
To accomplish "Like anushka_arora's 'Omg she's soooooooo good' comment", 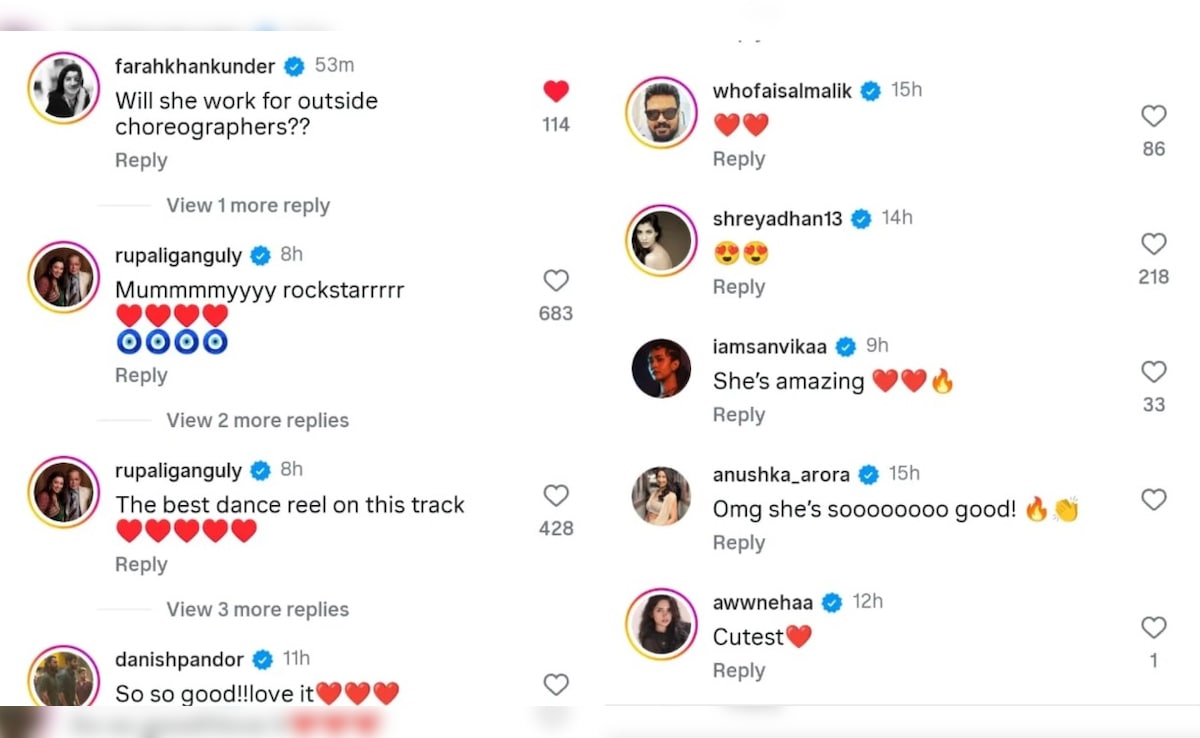I will [x=1154, y=500].
